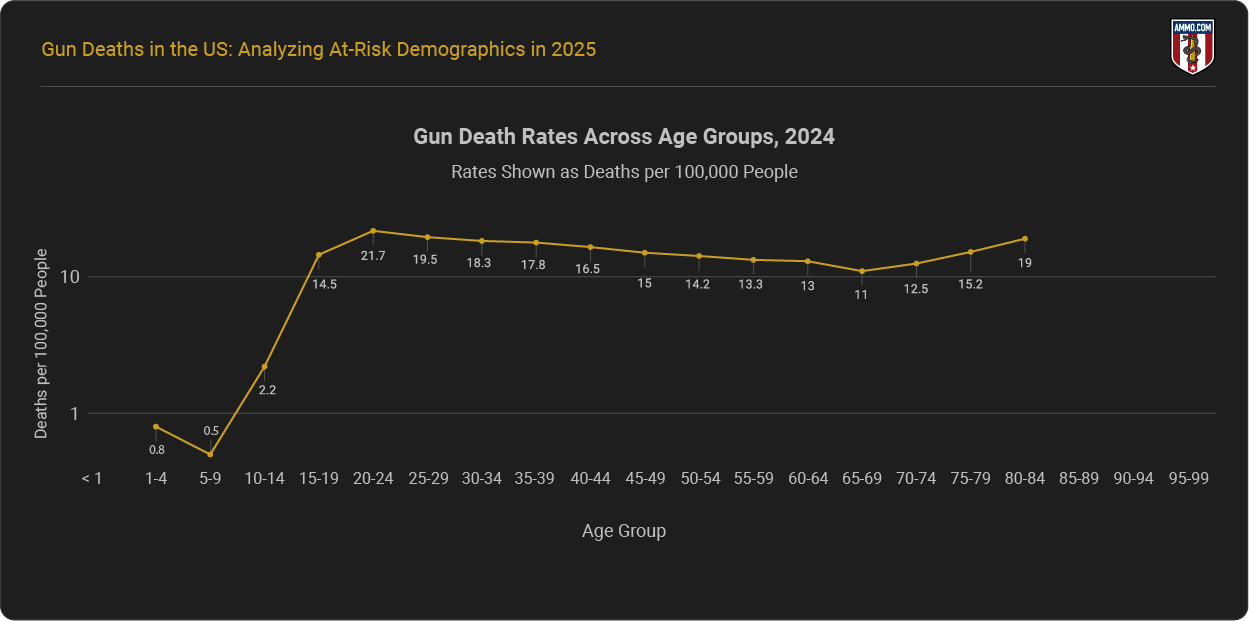Click the Ammo.com shield logo

click(x=1192, y=46)
